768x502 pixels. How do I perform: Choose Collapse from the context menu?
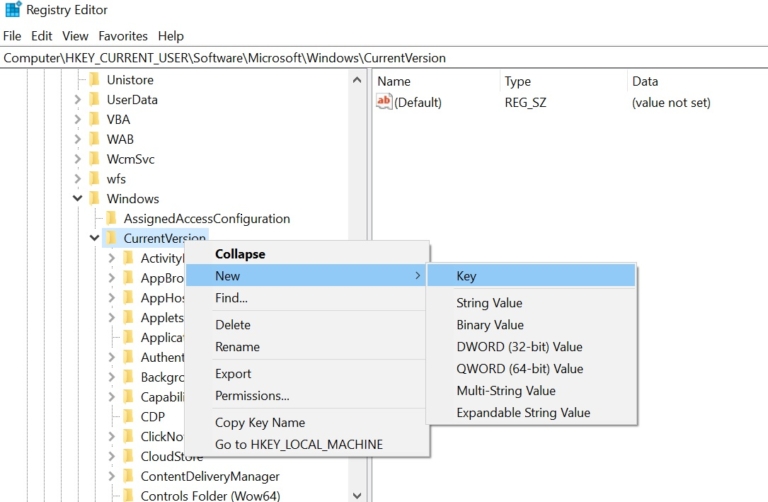tap(308, 254)
